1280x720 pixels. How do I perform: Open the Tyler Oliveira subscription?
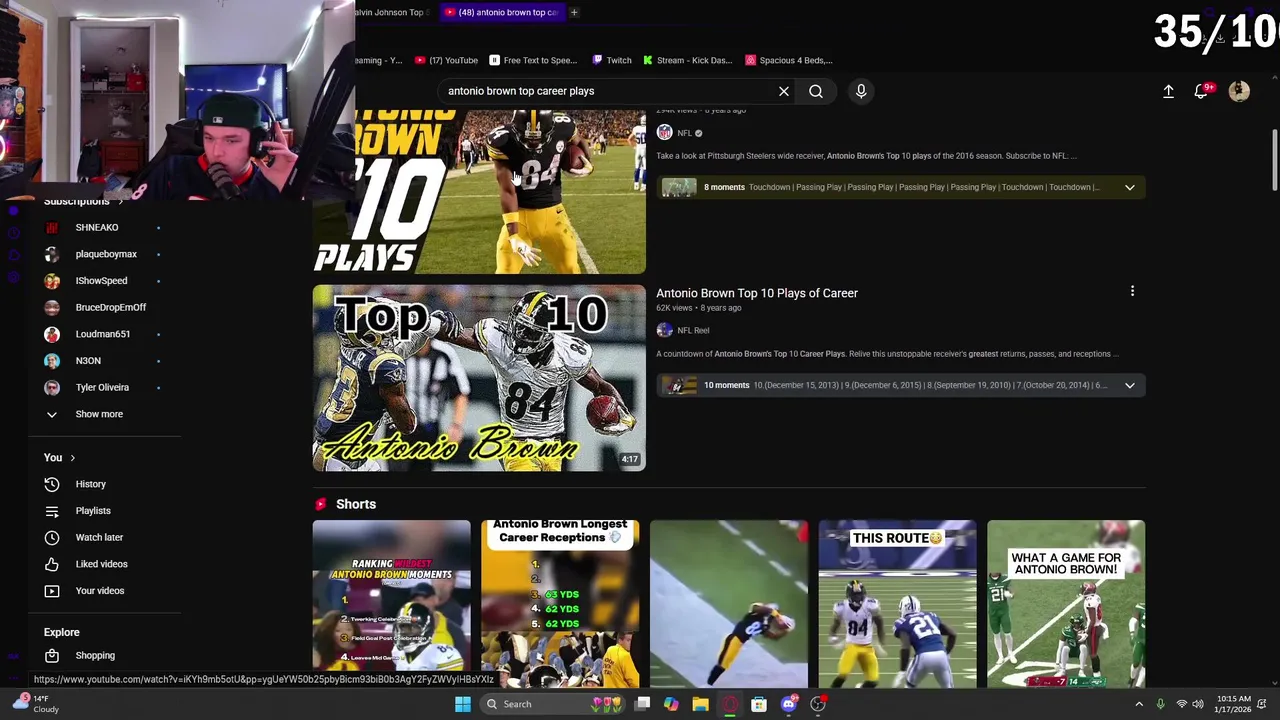pos(104,388)
